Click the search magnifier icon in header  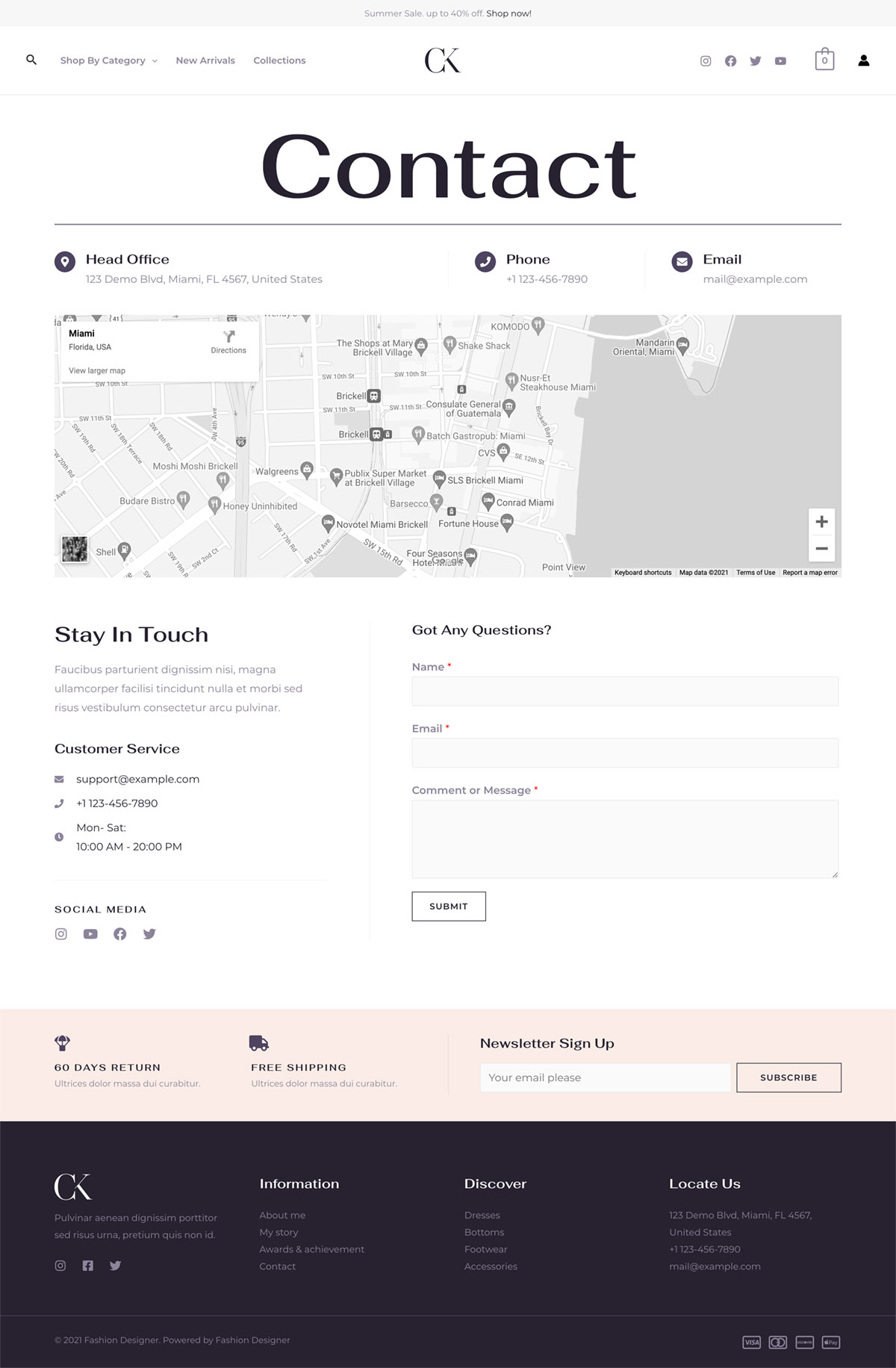pyautogui.click(x=31, y=60)
